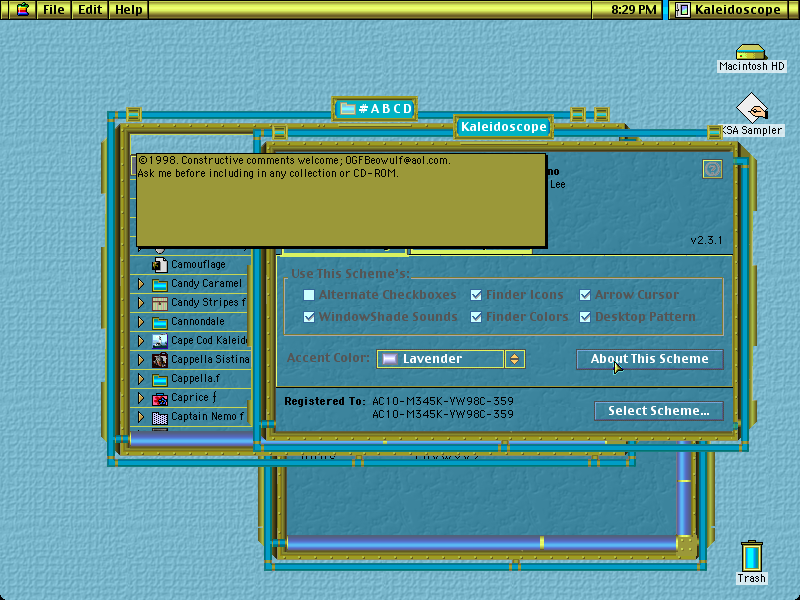Expand the Candy Caramel folder triangle
The width and height of the screenshot is (800, 600).
(x=141, y=284)
